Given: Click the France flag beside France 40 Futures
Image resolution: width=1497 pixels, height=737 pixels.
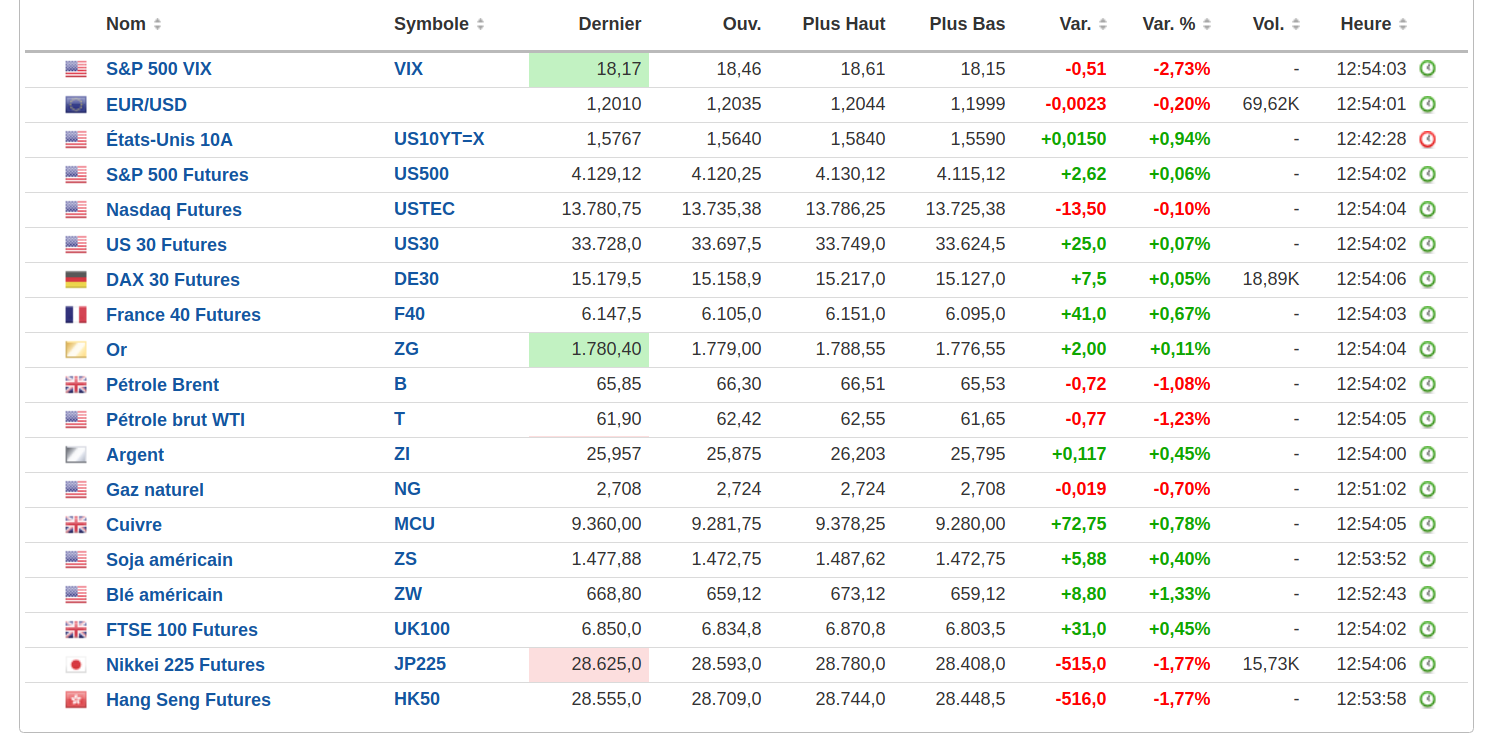Looking at the screenshot, I should coord(76,315).
